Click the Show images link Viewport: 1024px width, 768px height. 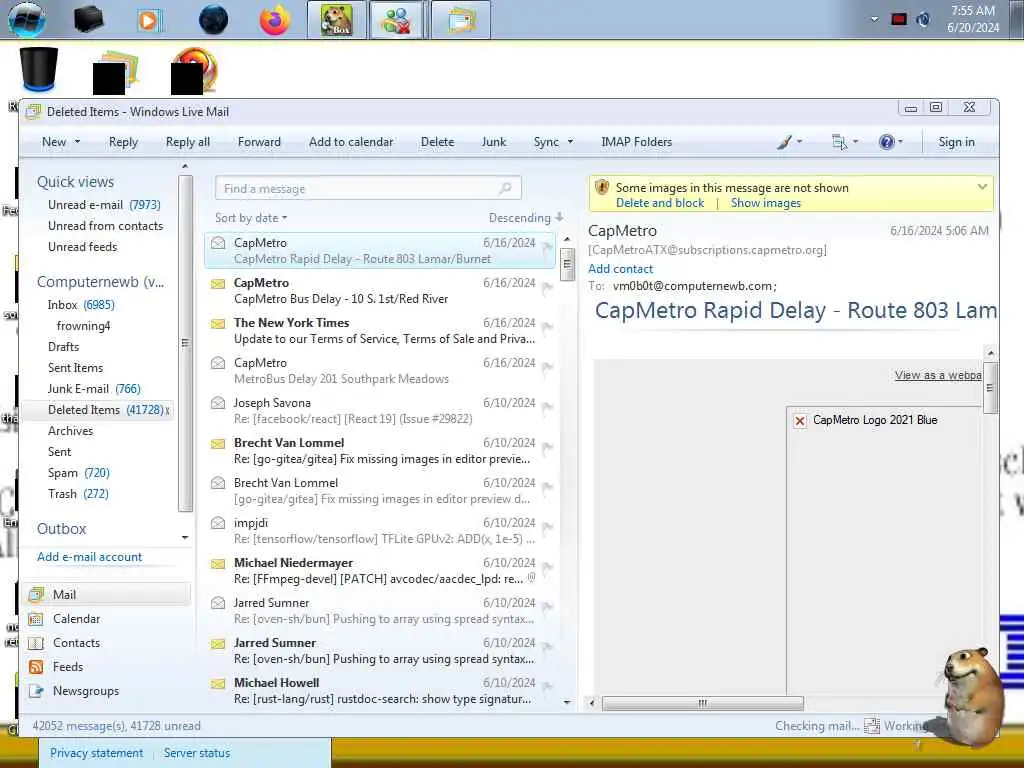765,203
